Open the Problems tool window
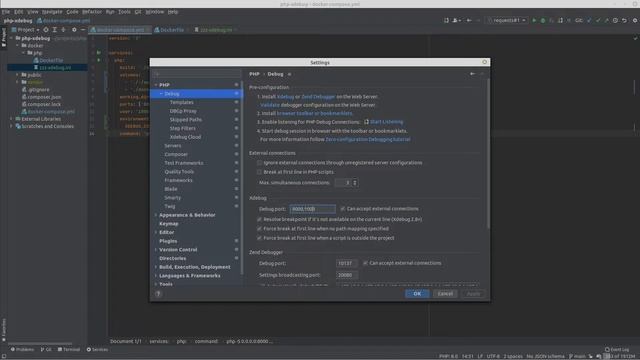The image size is (640, 360). pos(22,349)
